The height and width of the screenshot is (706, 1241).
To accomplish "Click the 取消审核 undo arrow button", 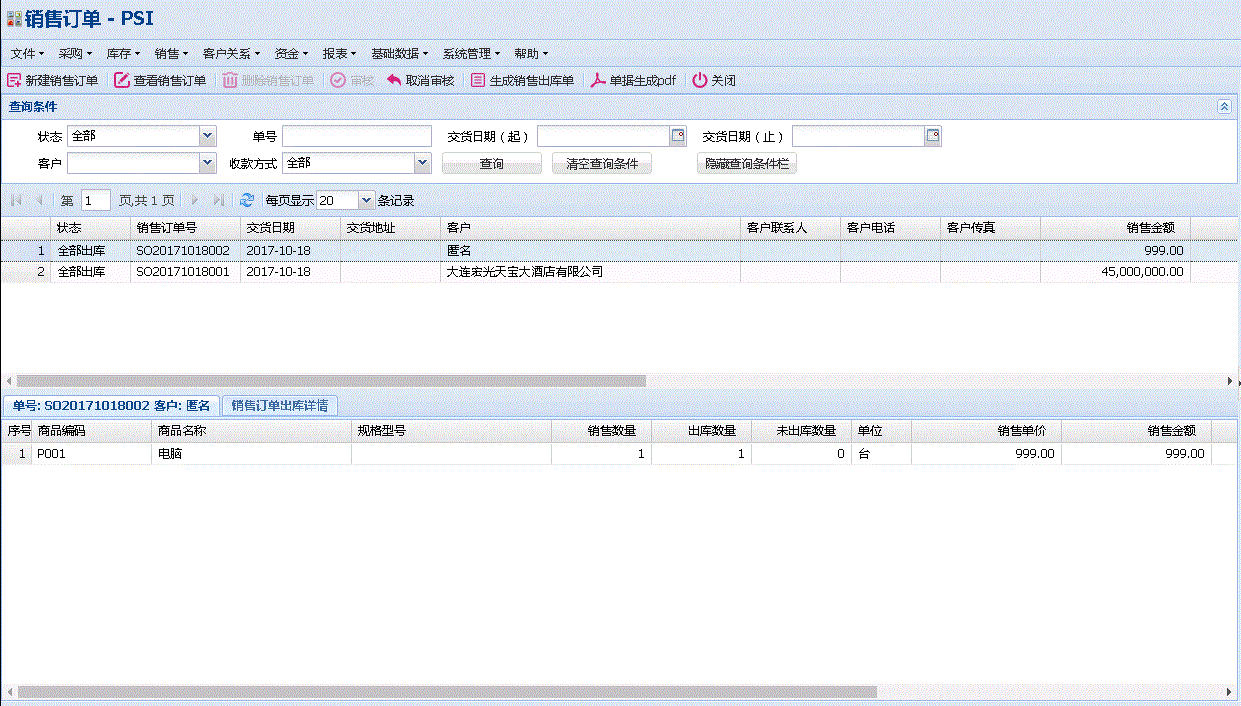I will click(420, 81).
